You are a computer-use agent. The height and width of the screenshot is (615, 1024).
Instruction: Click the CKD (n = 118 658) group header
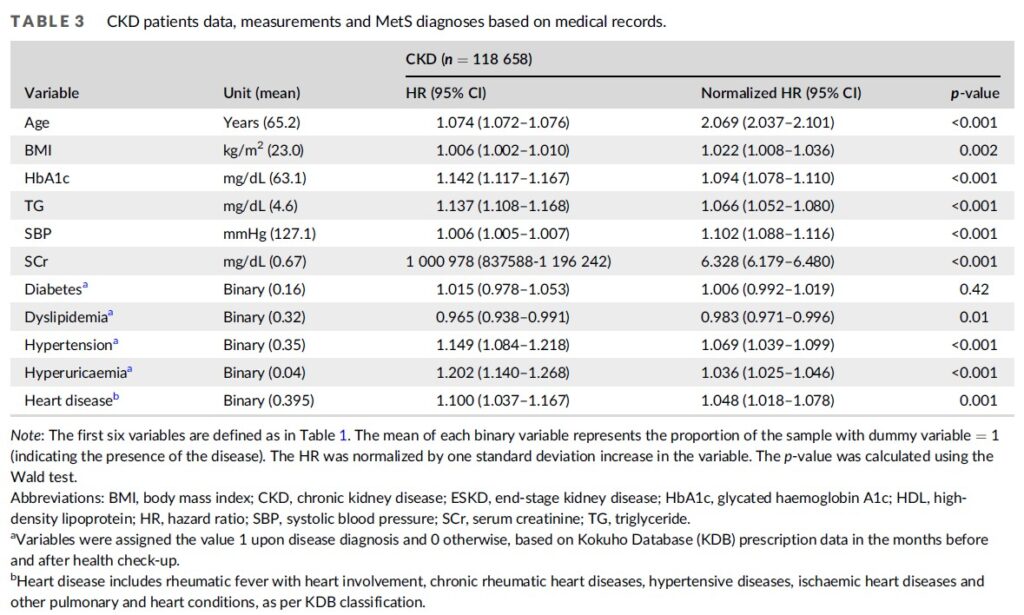click(x=468, y=60)
